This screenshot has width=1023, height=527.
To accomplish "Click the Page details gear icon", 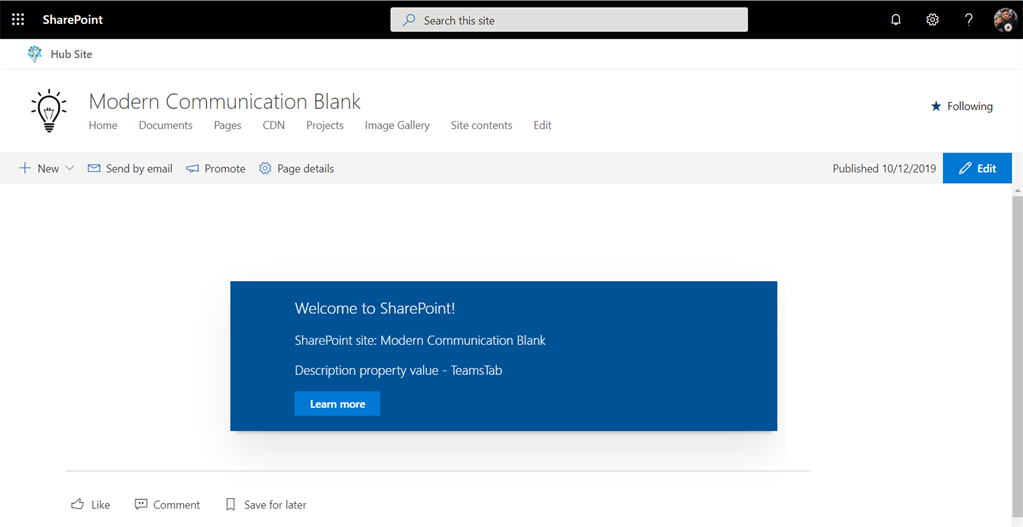I will [265, 168].
